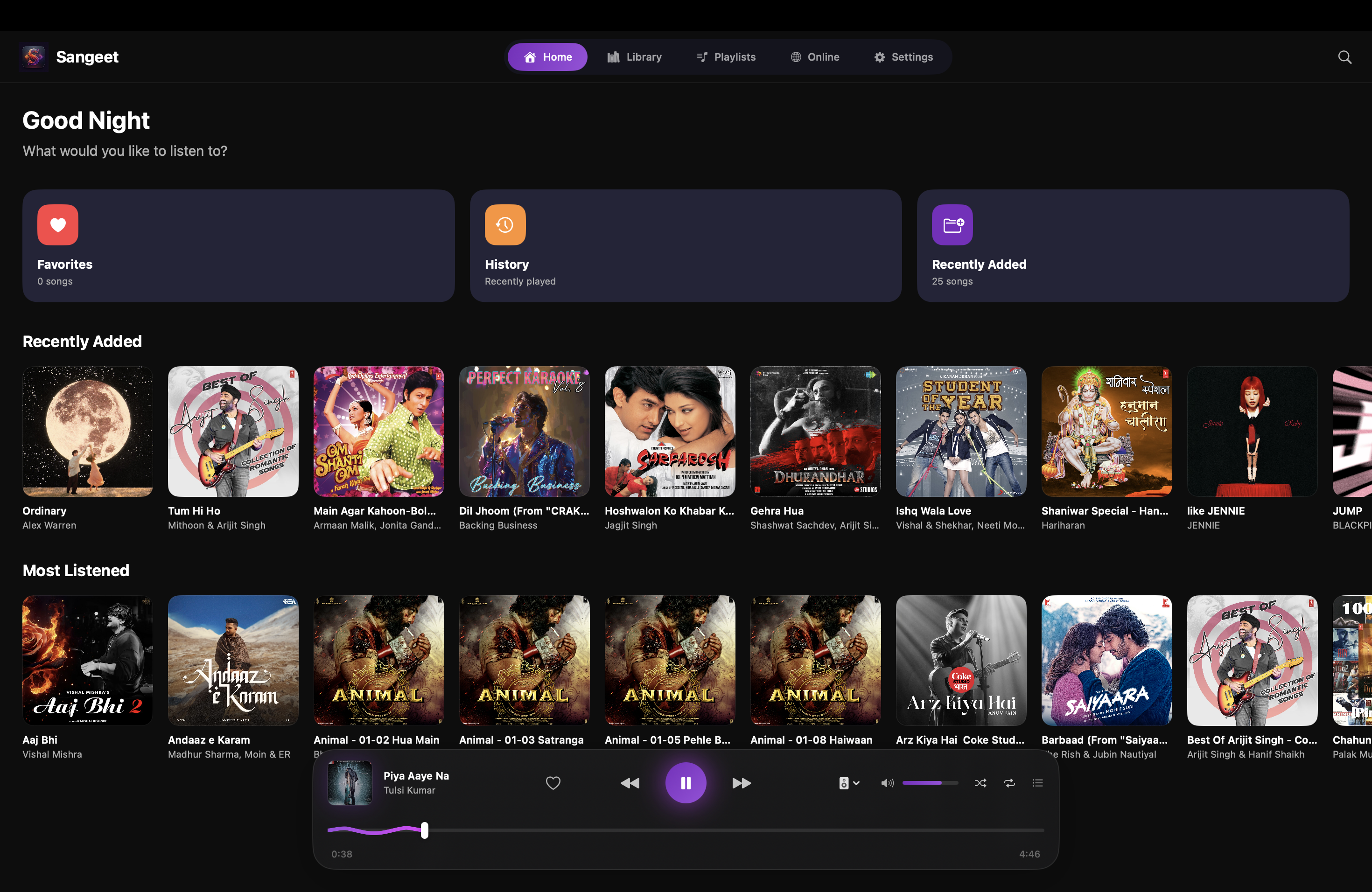
Task: Like Piya Aaye Na with heart icon
Action: (x=553, y=783)
